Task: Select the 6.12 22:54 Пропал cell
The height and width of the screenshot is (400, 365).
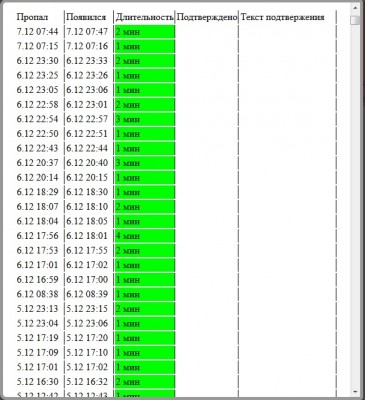Action: click(37, 119)
